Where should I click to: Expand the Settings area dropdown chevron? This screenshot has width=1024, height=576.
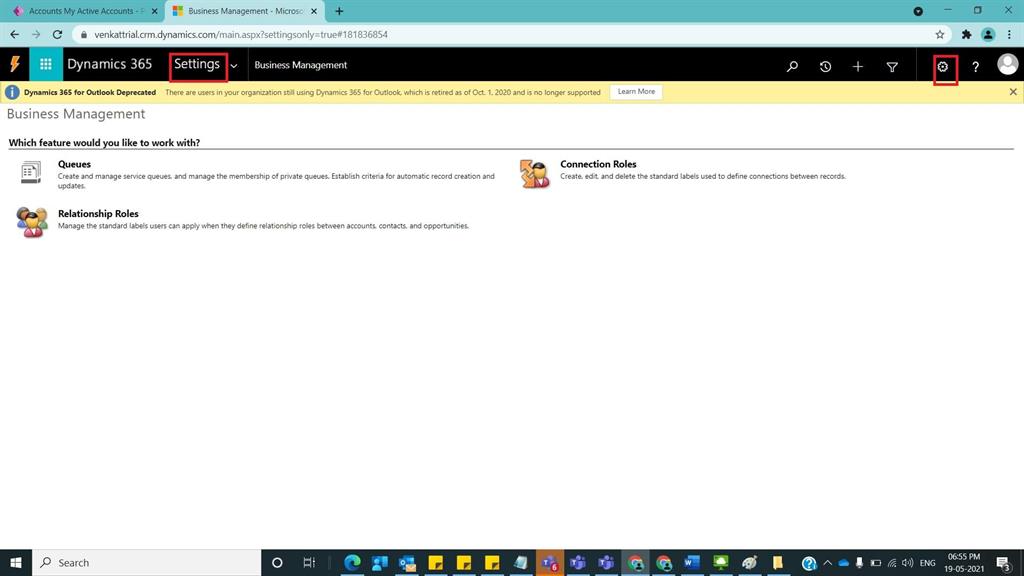(x=233, y=66)
